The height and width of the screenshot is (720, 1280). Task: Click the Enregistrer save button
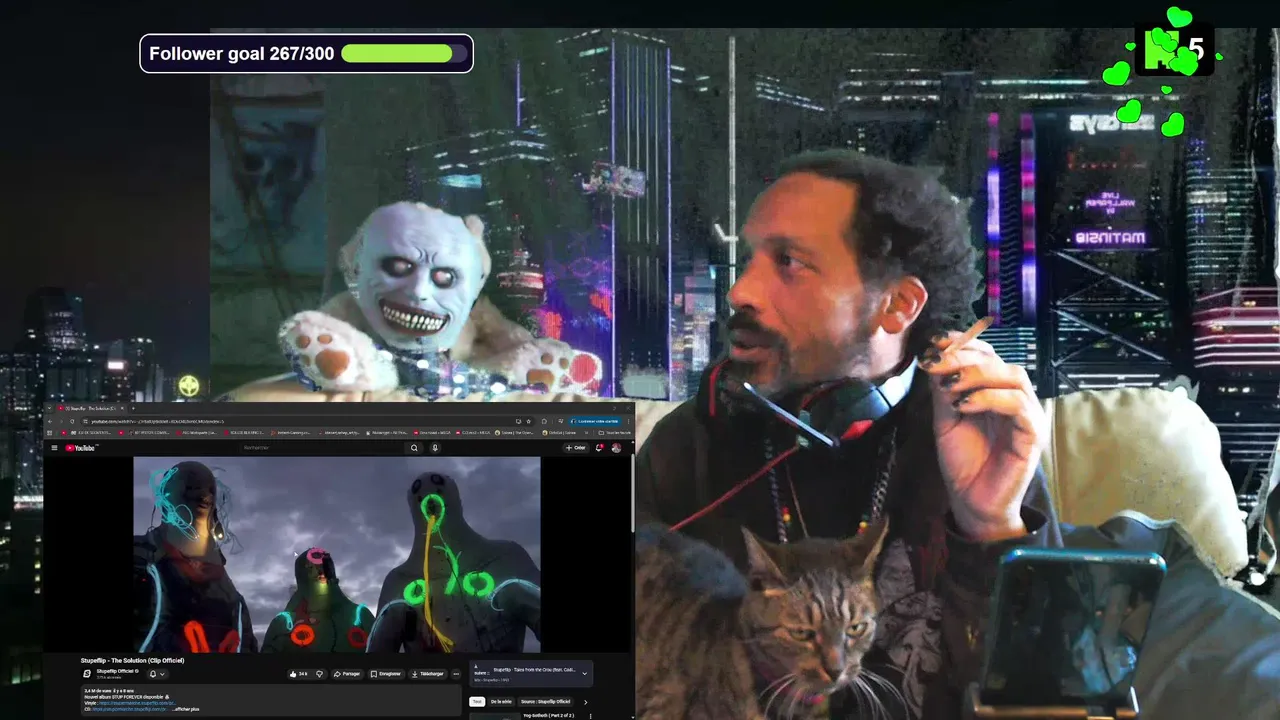point(386,674)
